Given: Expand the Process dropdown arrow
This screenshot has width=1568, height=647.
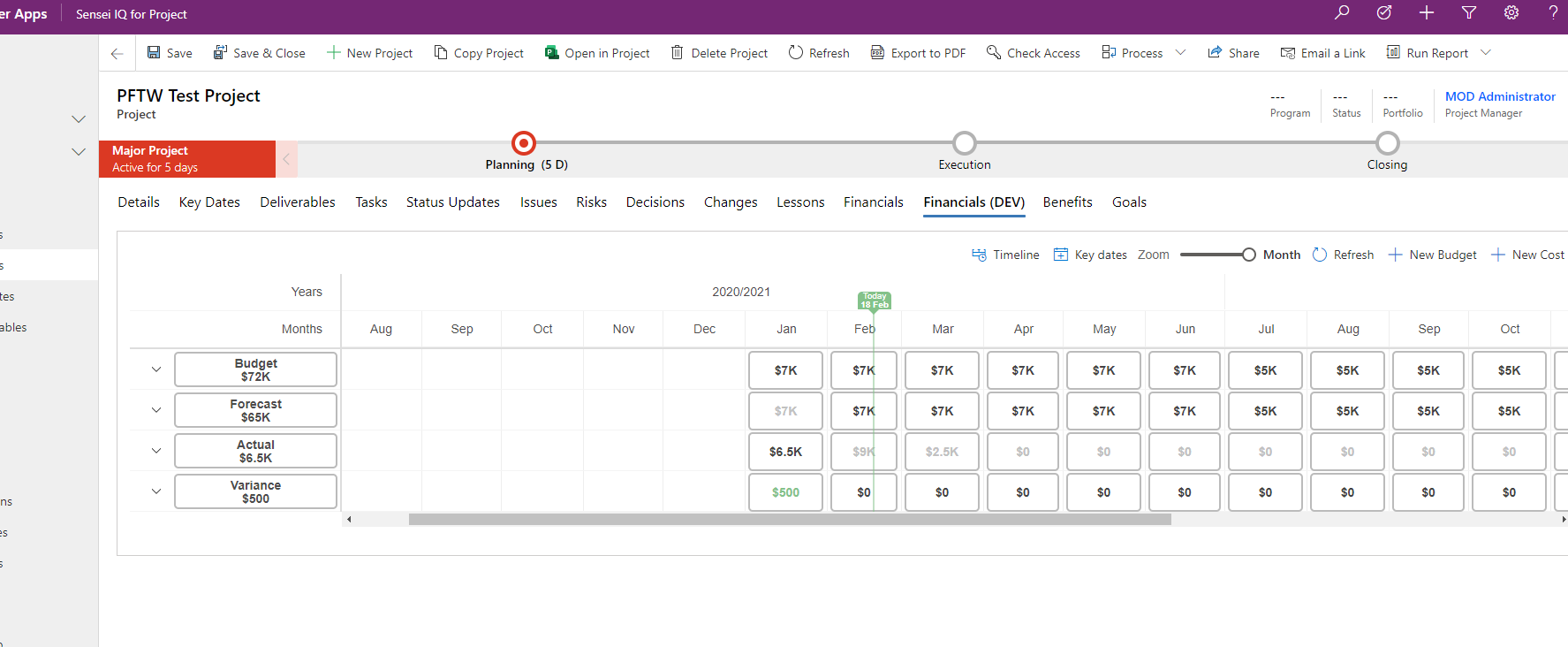Looking at the screenshot, I should coord(1181,53).
